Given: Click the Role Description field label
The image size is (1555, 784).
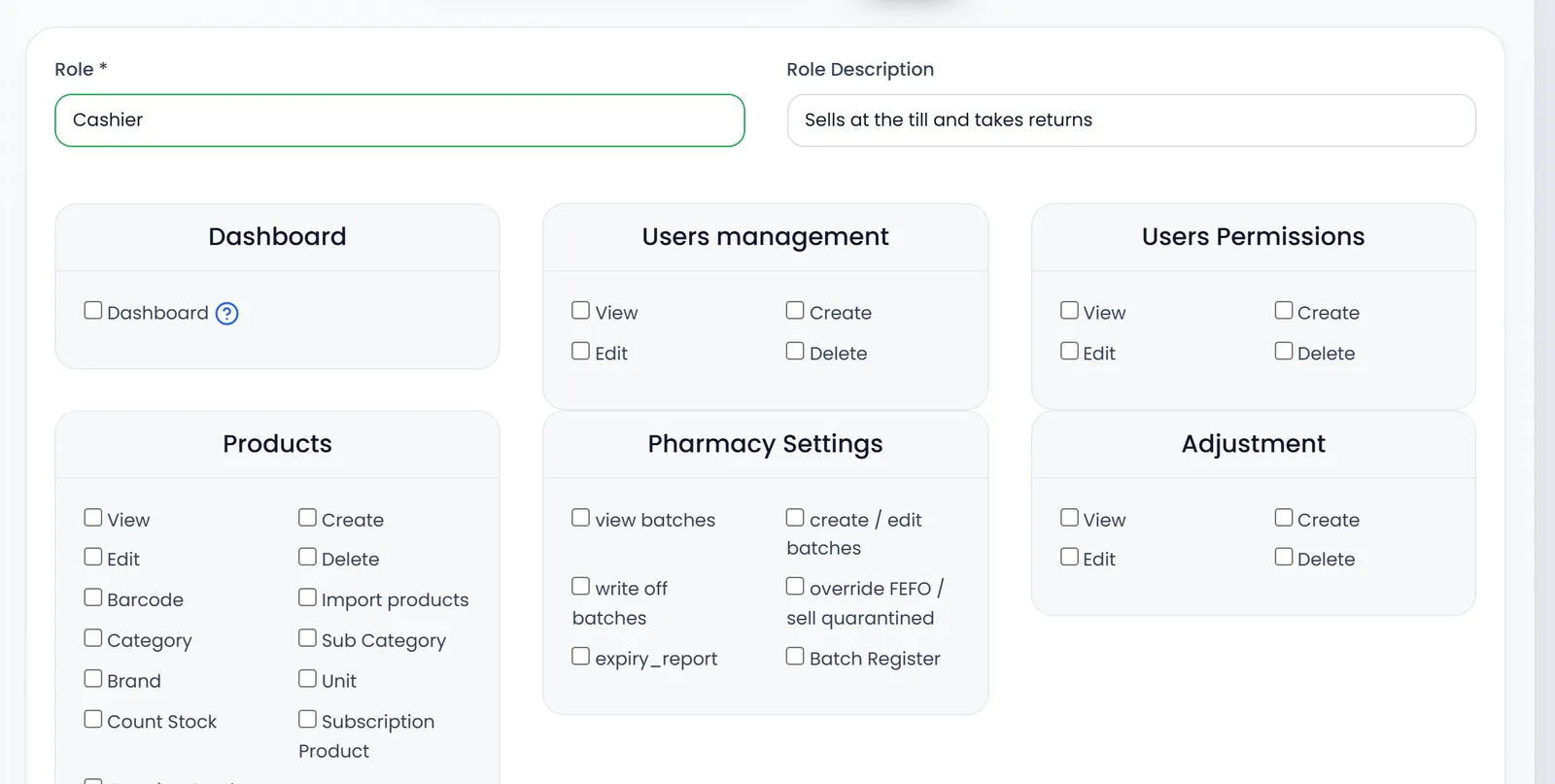Looking at the screenshot, I should coord(860,69).
